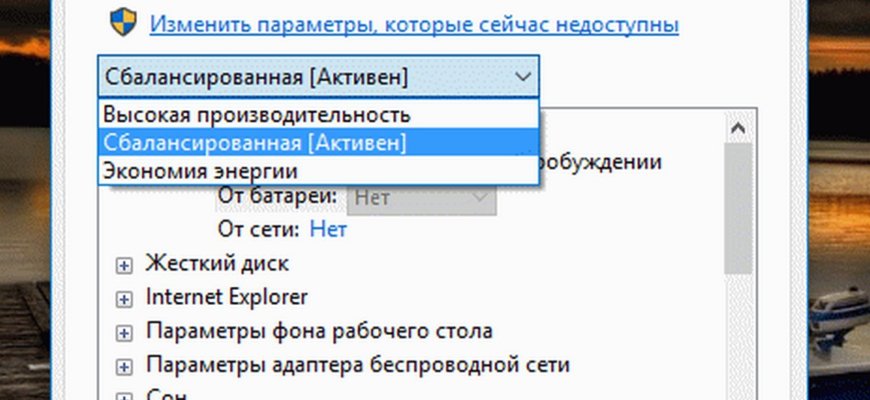This screenshot has width=870, height=400.
Task: Expand 'Параметры адаптера беспроводной сети' node
Action: pyautogui.click(x=124, y=367)
